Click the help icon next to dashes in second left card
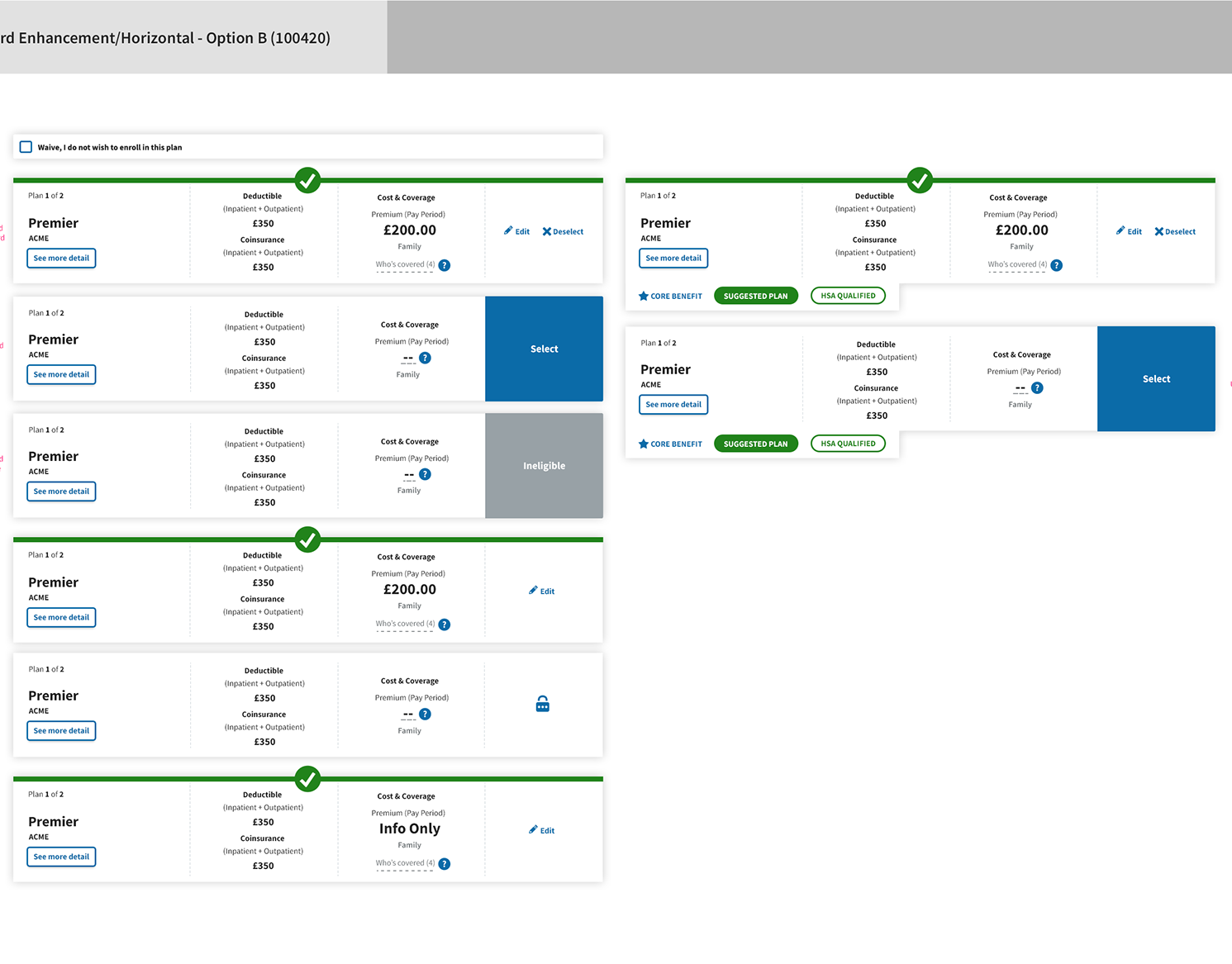The height and width of the screenshot is (964, 1232). point(425,358)
